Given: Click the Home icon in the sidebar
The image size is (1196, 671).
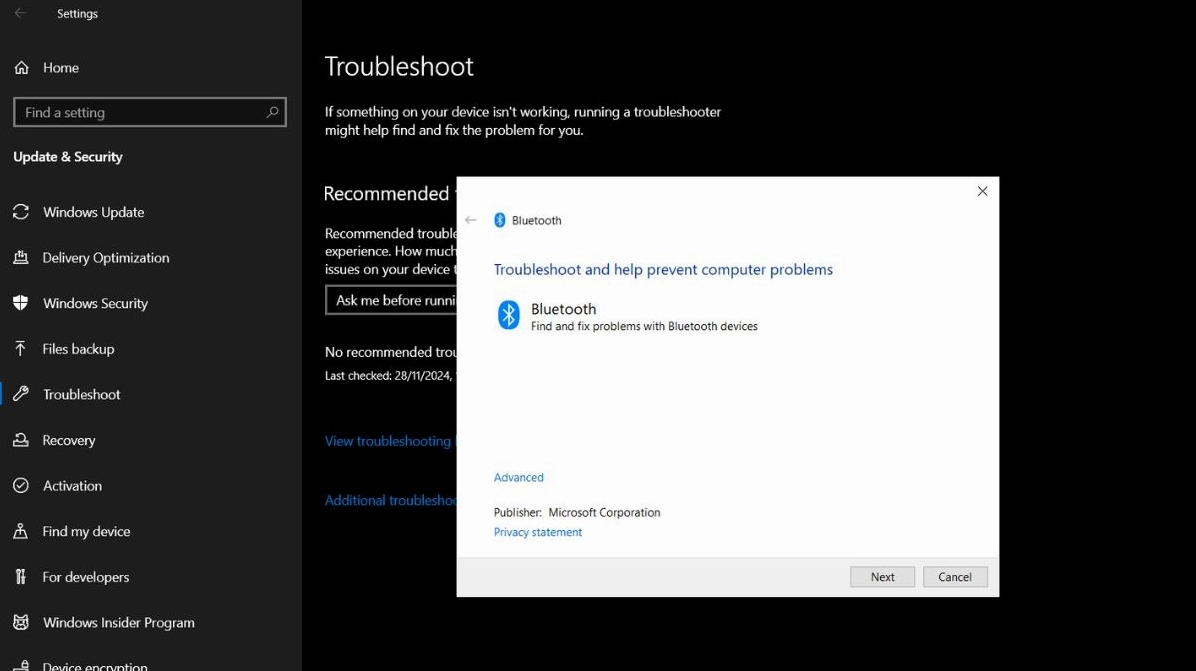Looking at the screenshot, I should (22, 67).
